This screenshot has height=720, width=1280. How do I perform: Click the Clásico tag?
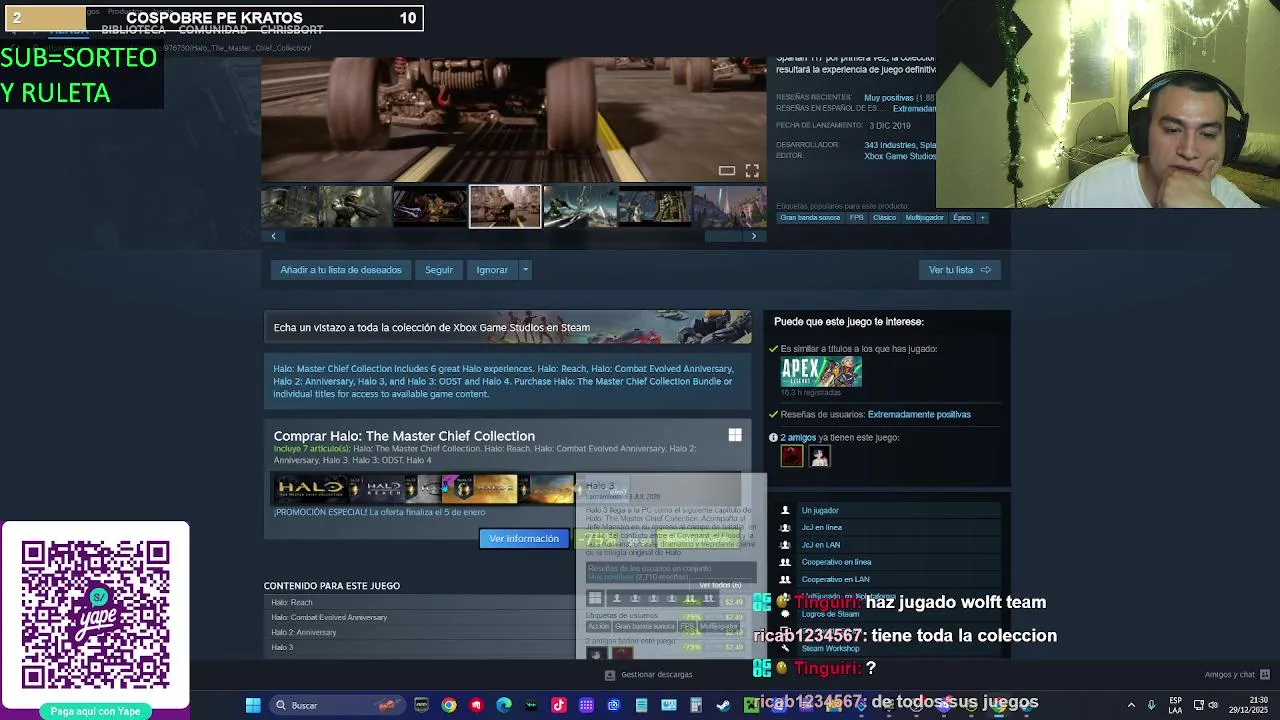tap(884, 218)
